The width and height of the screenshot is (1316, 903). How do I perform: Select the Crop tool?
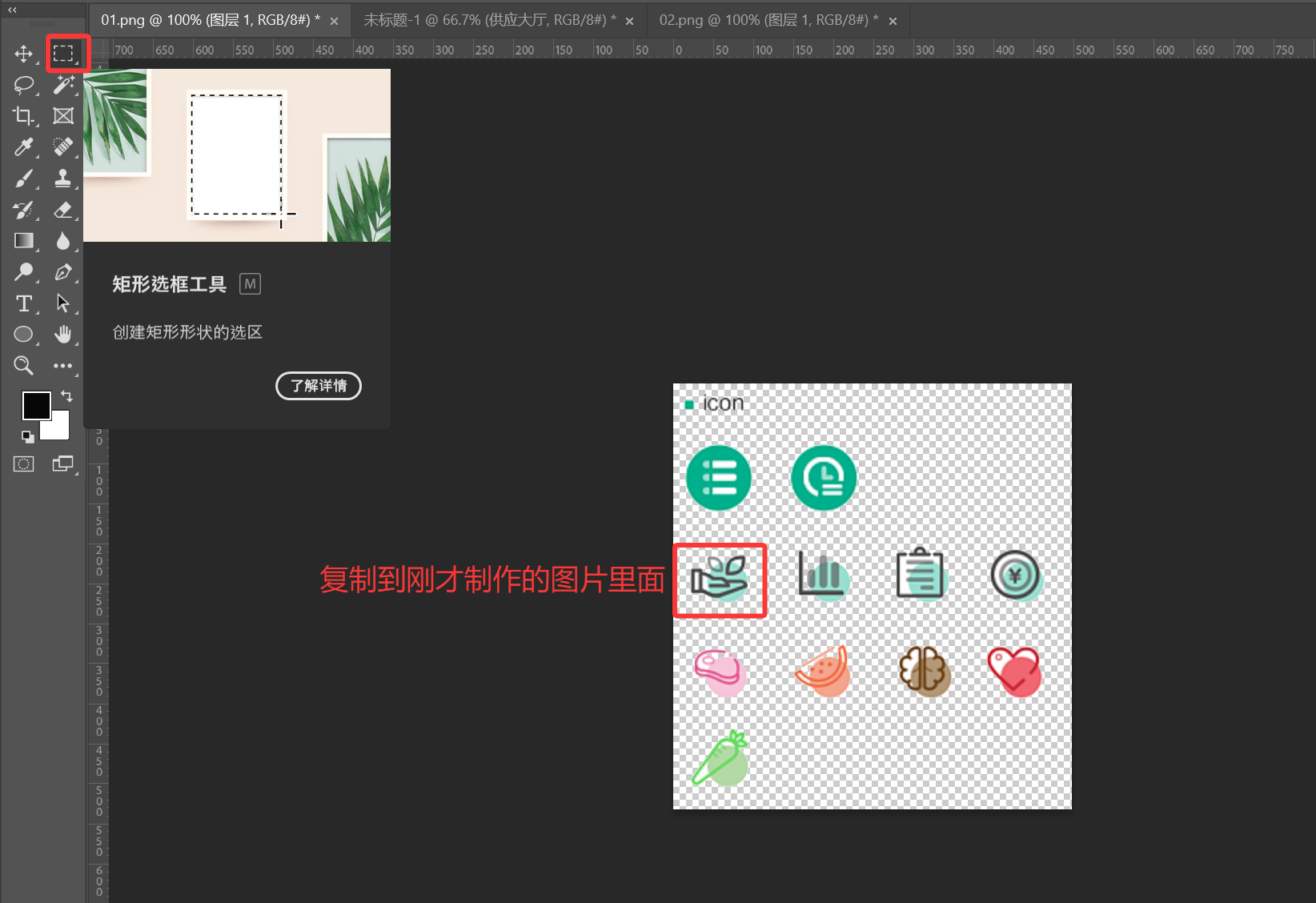(x=23, y=116)
